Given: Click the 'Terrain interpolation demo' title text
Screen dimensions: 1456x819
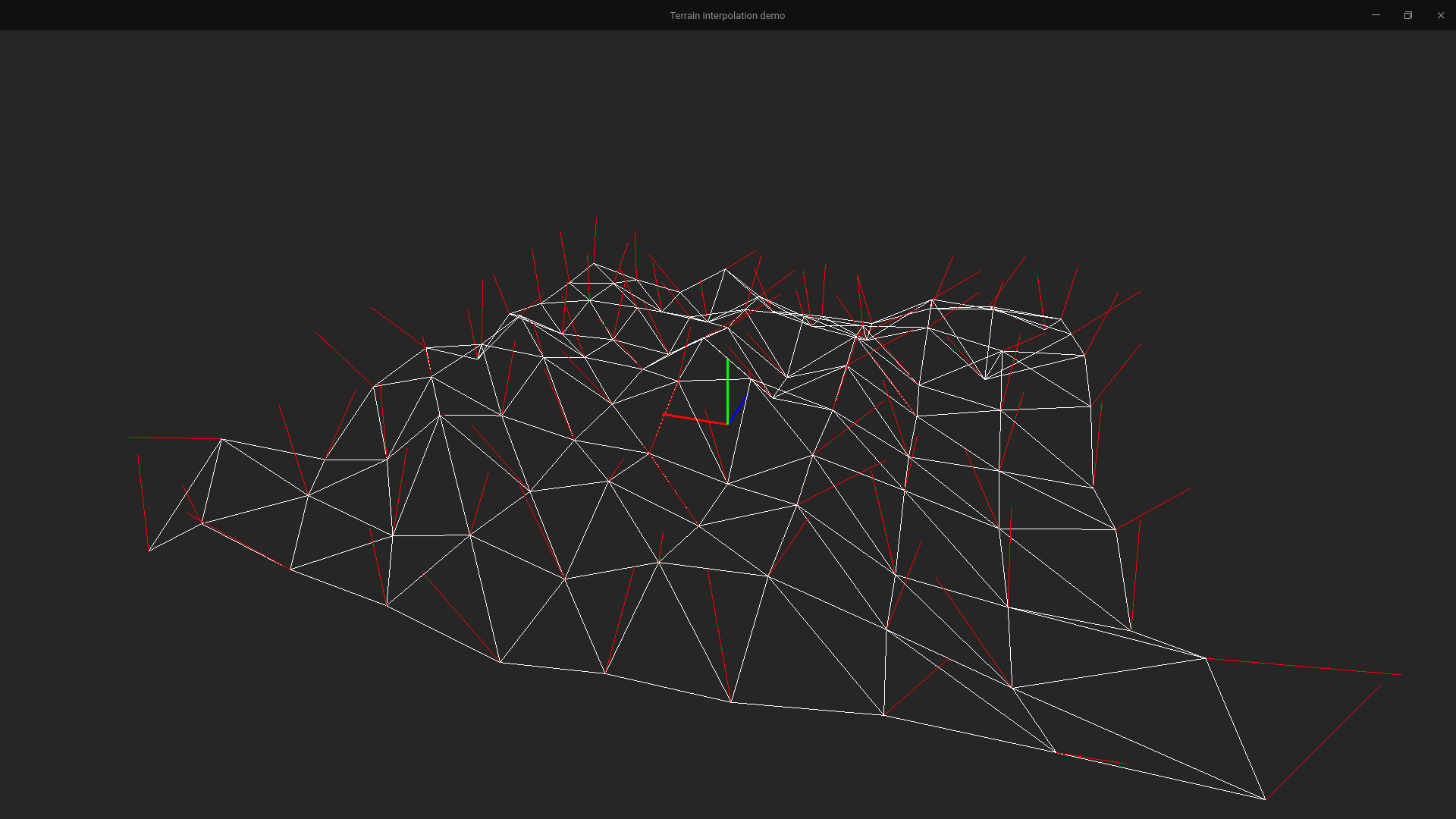Looking at the screenshot, I should point(726,15).
